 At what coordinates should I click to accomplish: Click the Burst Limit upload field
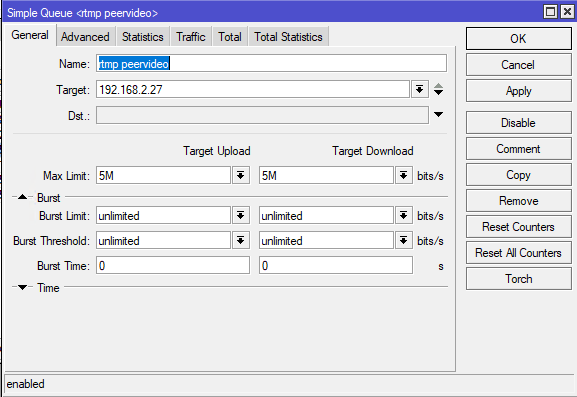[163, 215]
